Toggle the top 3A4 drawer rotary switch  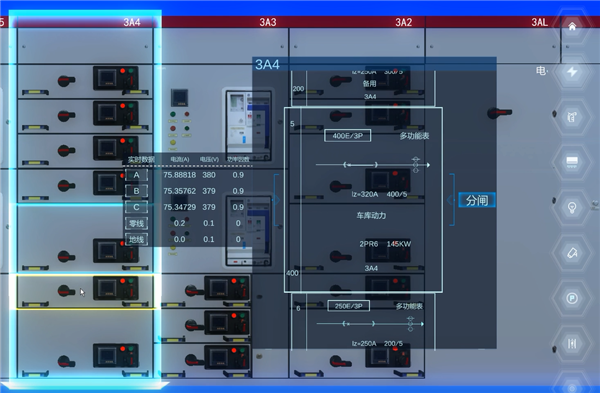(66, 81)
